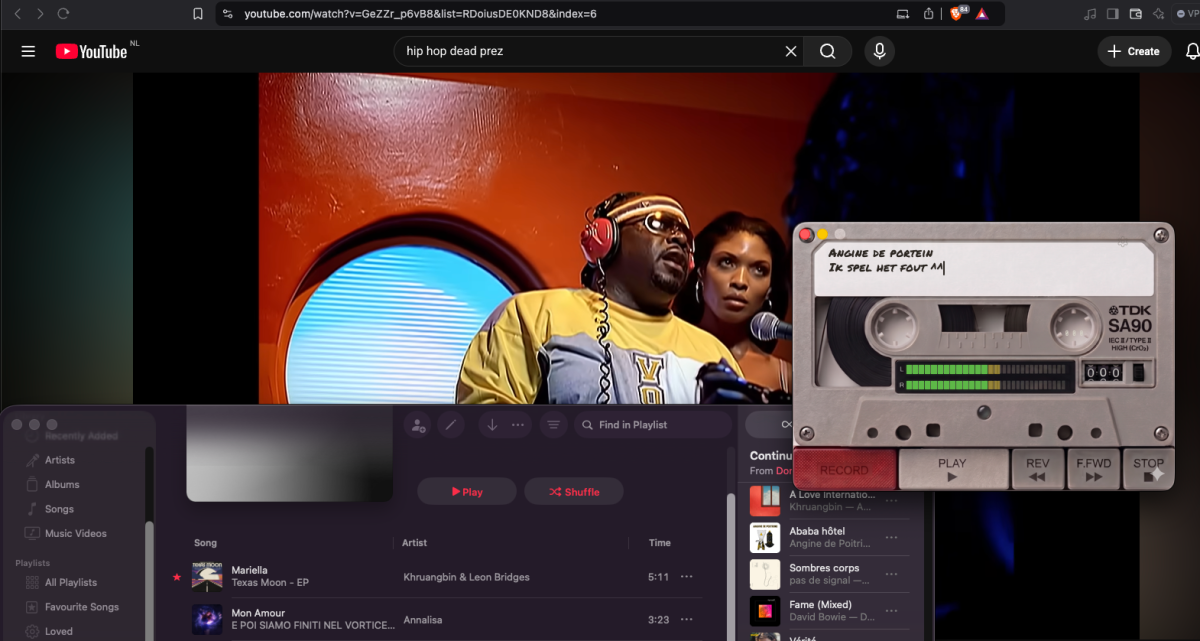Open the Brave Shields lion icon

958,14
